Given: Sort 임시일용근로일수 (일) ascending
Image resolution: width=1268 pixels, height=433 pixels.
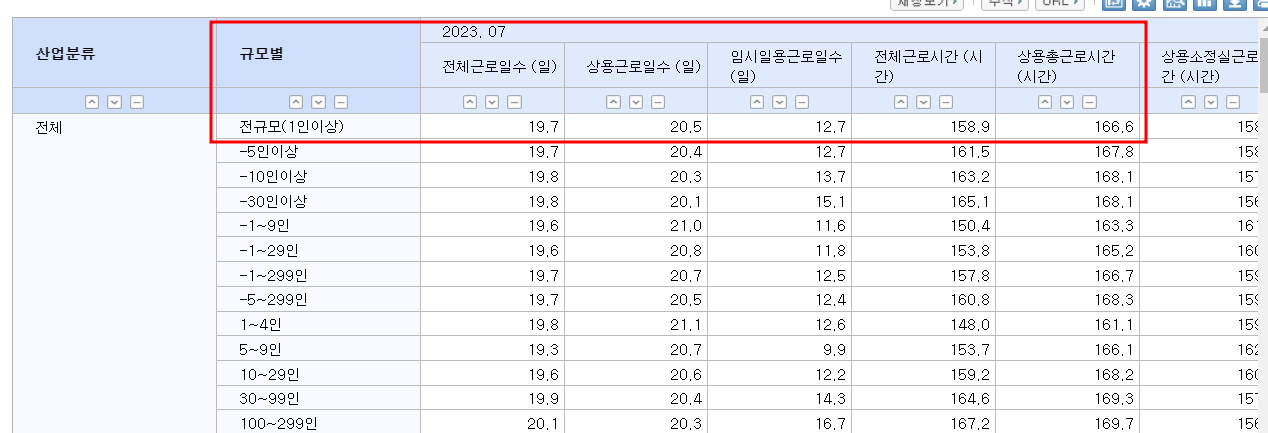Looking at the screenshot, I should click(758, 101).
